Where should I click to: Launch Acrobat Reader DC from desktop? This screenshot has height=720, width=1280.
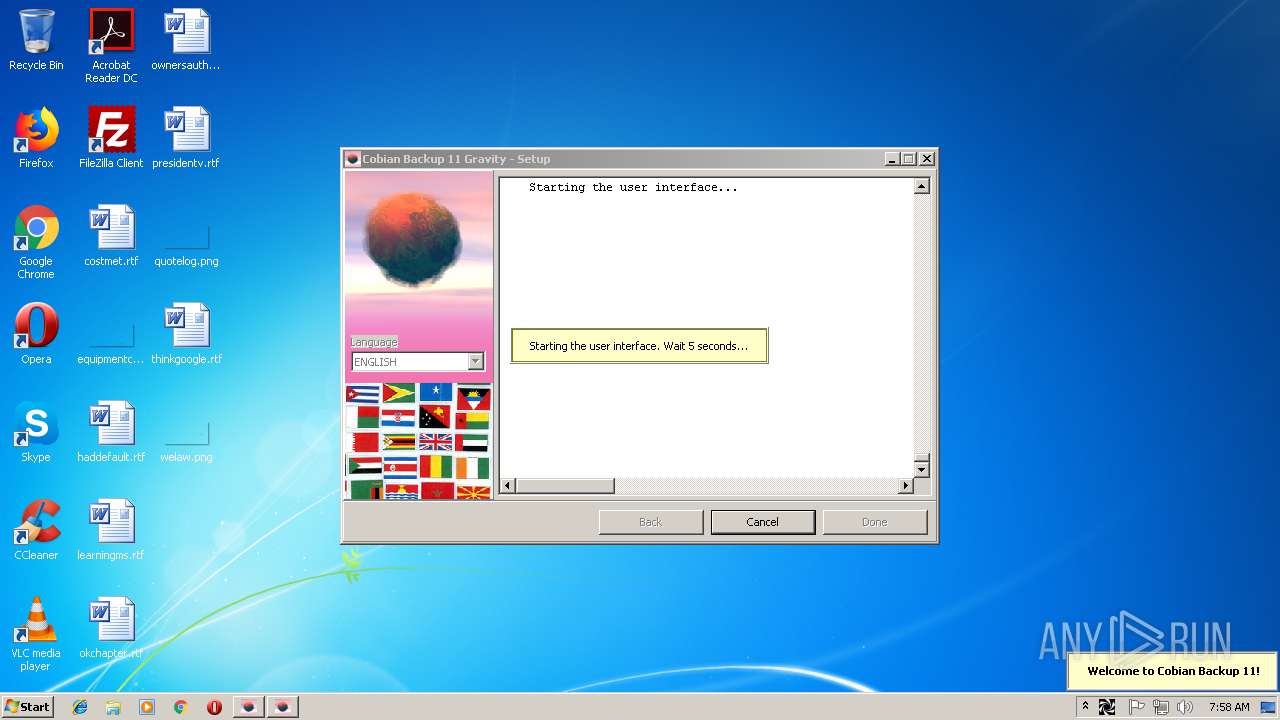[x=111, y=46]
